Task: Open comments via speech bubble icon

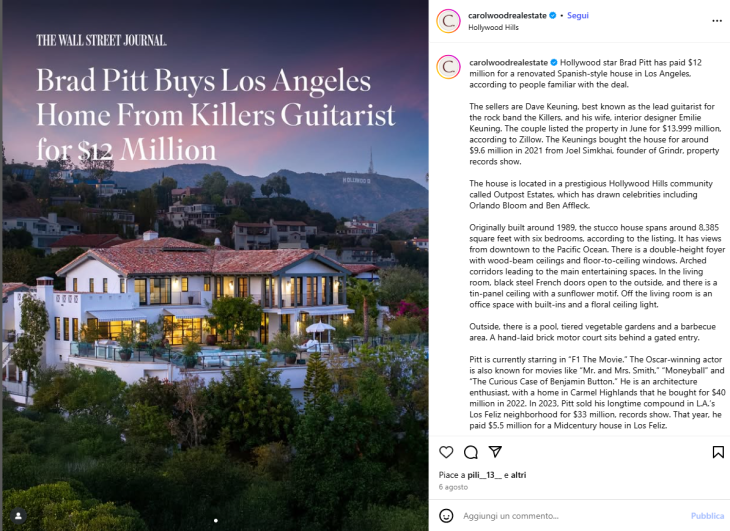Action: pos(471,452)
